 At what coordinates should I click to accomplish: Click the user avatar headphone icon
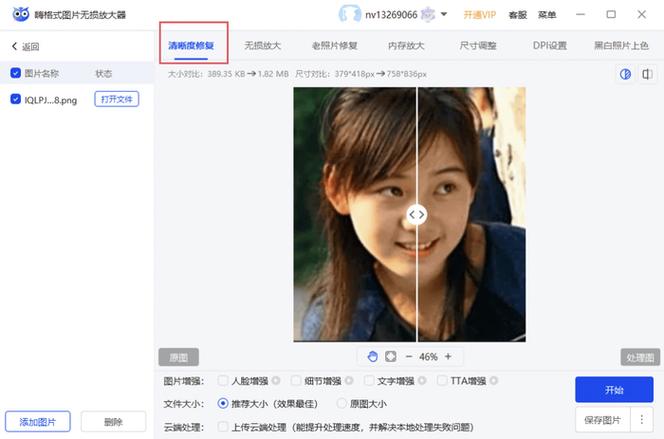pyautogui.click(x=349, y=14)
